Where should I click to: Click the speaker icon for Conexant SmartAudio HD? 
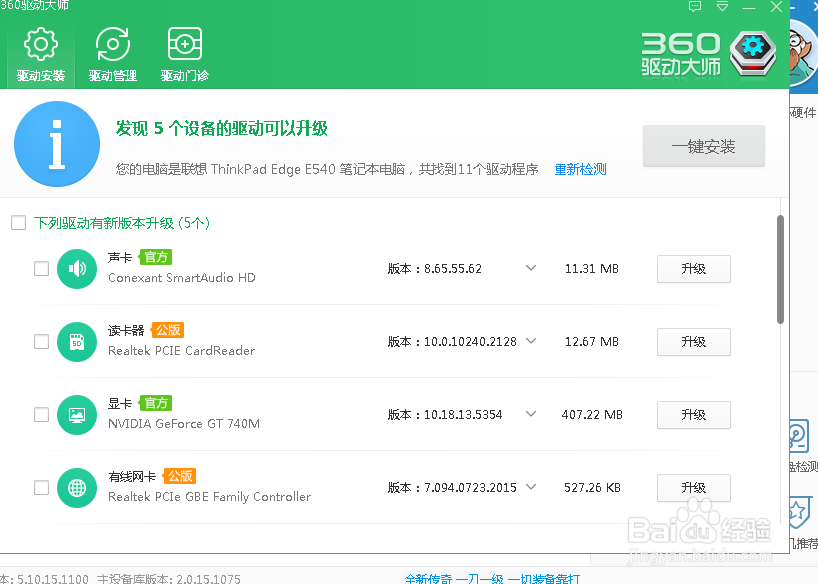click(77, 268)
